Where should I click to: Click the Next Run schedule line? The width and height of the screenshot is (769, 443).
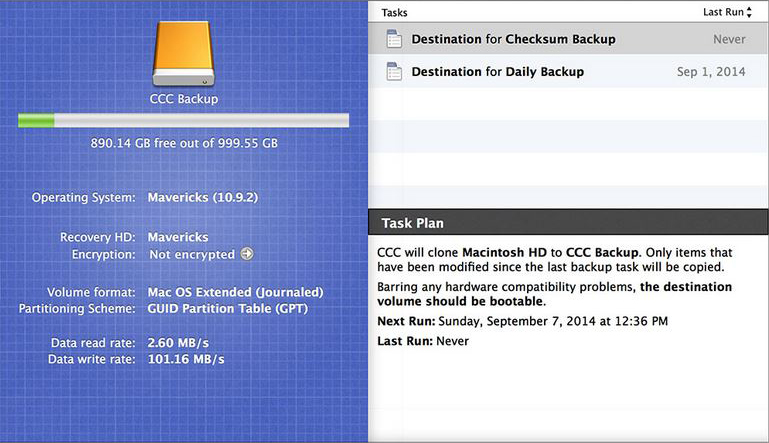click(x=523, y=322)
